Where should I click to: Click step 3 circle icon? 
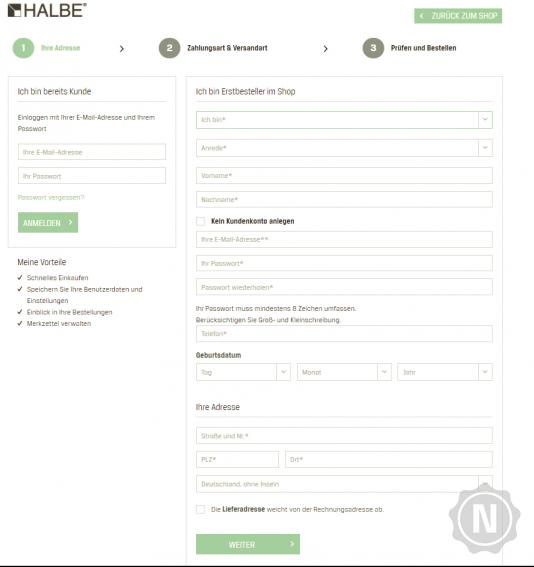(x=373, y=48)
